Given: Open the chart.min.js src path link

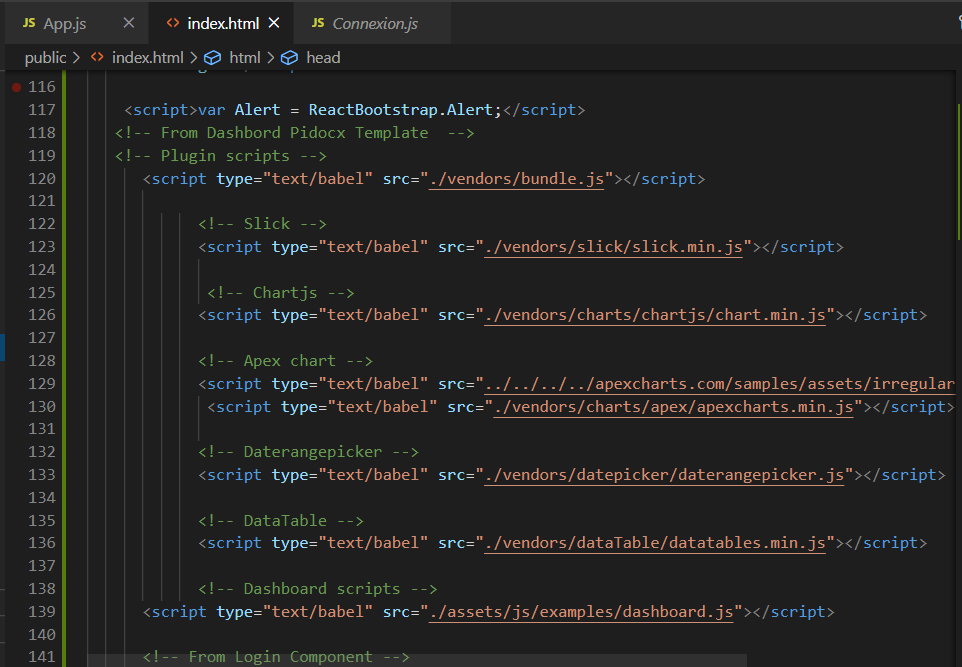Looking at the screenshot, I should click(x=655, y=315).
